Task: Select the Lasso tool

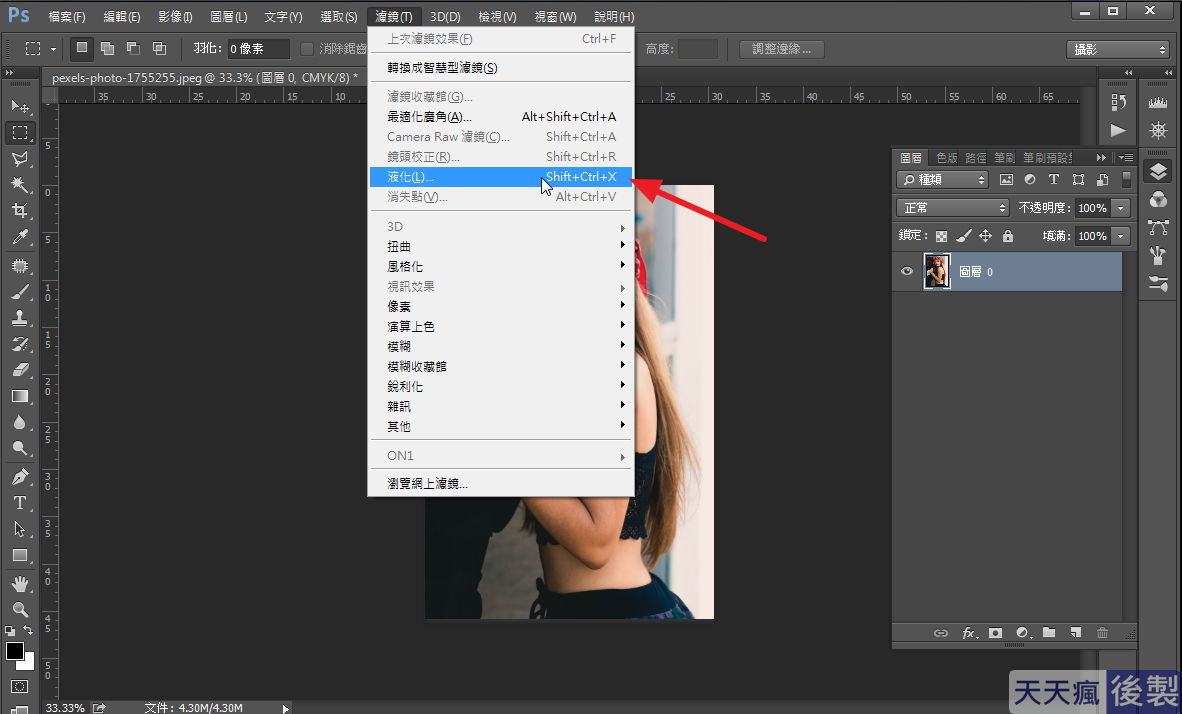Action: click(20, 158)
